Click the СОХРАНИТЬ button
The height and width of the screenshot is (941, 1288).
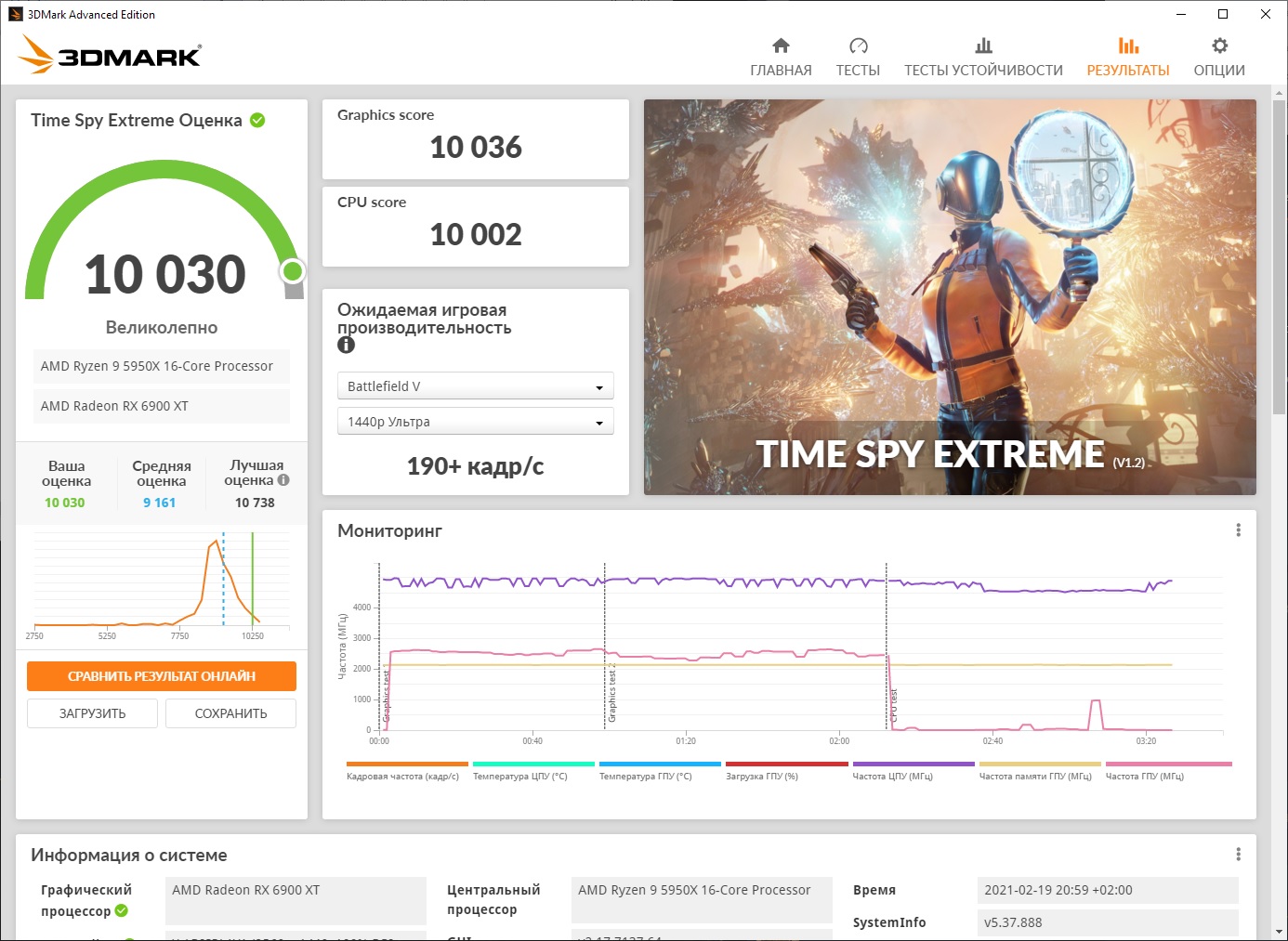230,713
